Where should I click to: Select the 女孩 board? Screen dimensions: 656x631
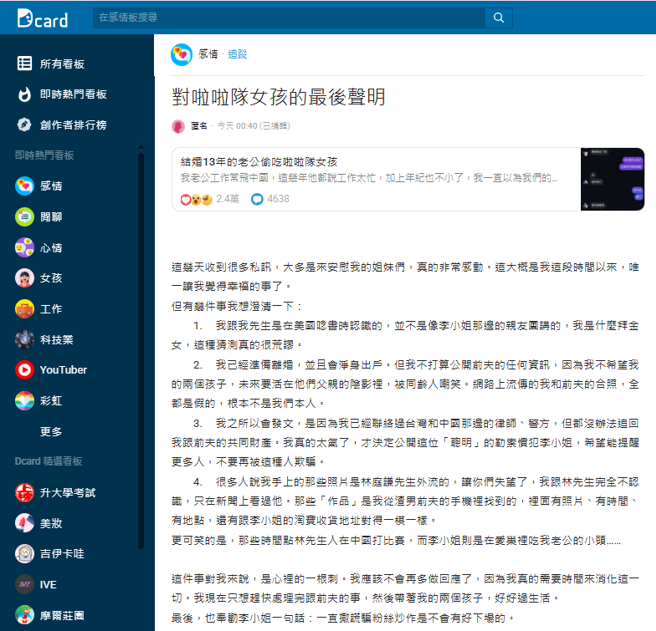[x=50, y=278]
